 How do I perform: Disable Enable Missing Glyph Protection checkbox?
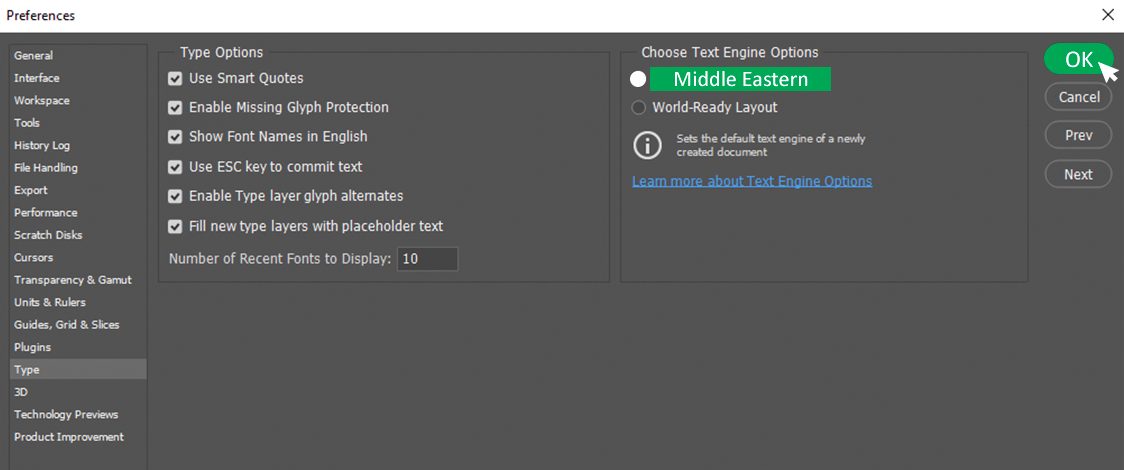175,108
